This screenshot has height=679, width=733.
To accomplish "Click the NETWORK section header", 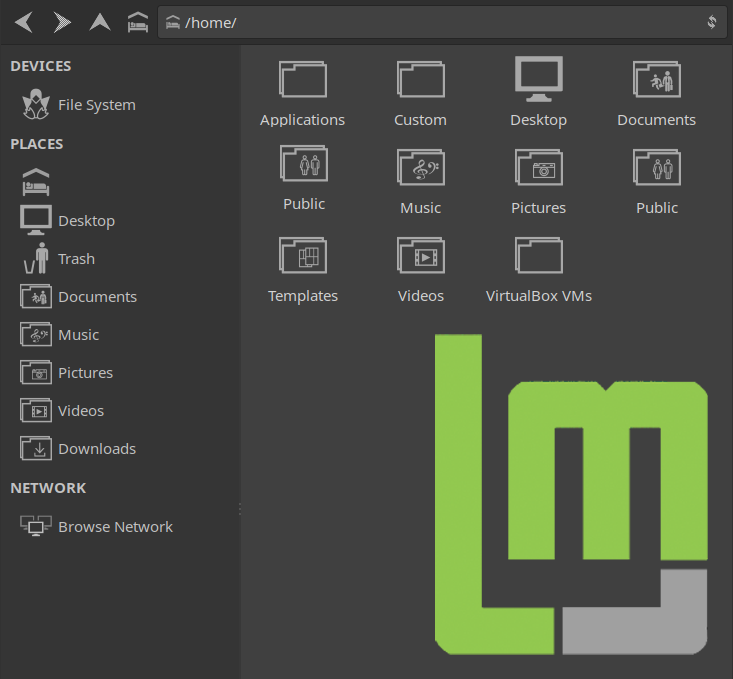I will (x=48, y=488).
